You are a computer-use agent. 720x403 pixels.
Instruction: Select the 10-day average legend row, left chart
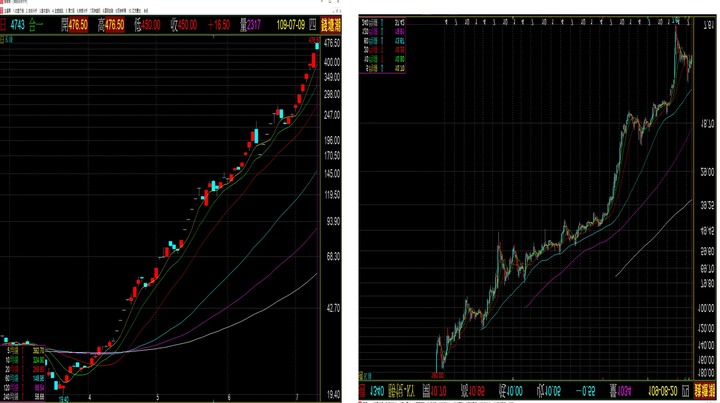click(x=23, y=360)
